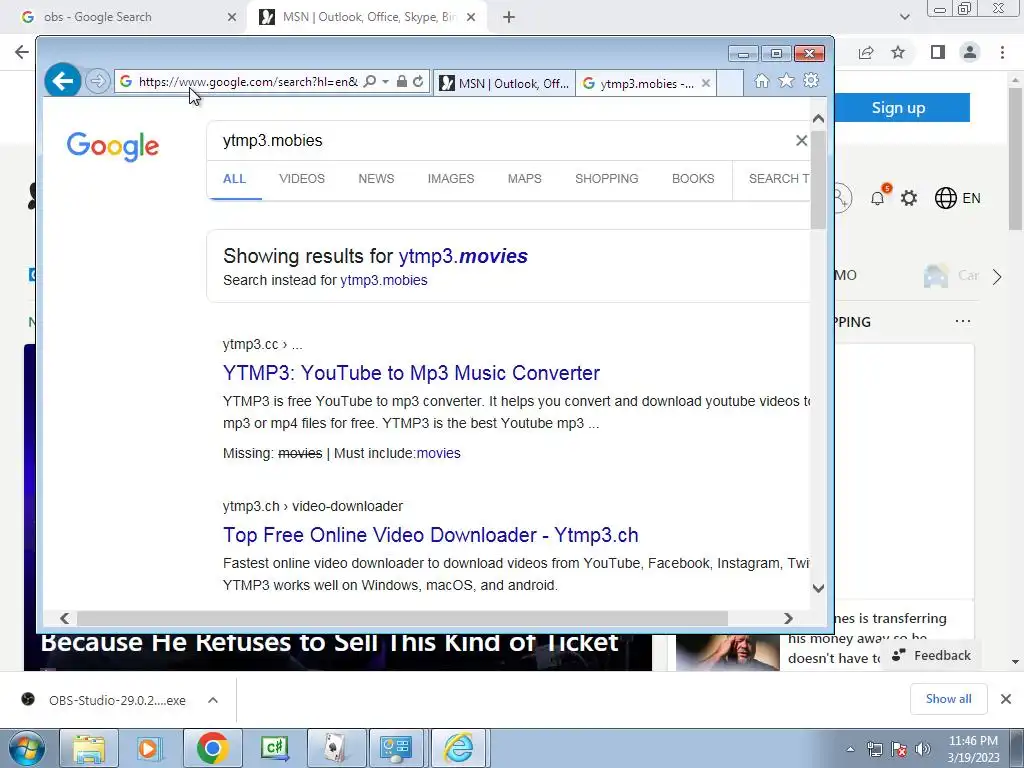Open the IE Tools gear icon
Viewport: 1024px width, 768px height.
pyautogui.click(x=811, y=81)
